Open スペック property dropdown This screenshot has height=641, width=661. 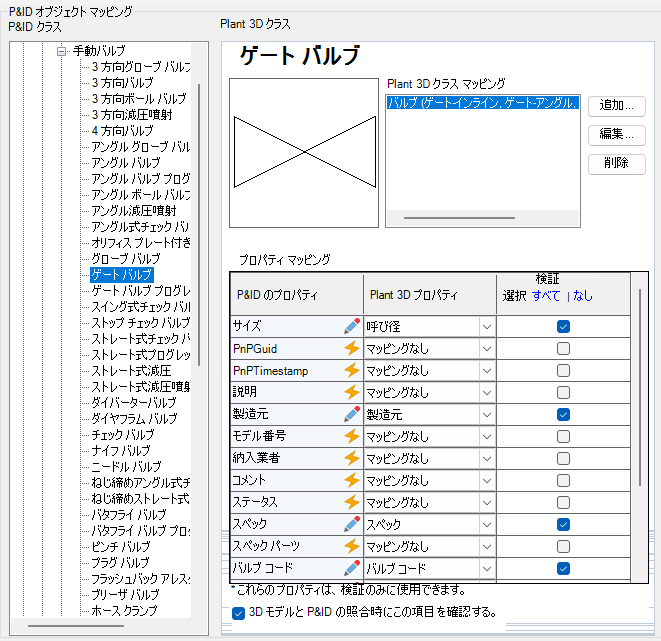[487, 525]
